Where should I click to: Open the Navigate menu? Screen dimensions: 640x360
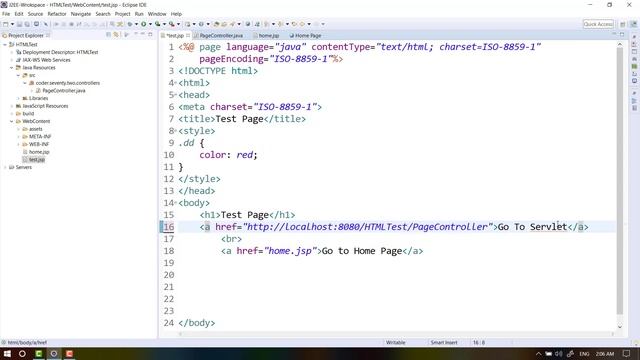81,14
